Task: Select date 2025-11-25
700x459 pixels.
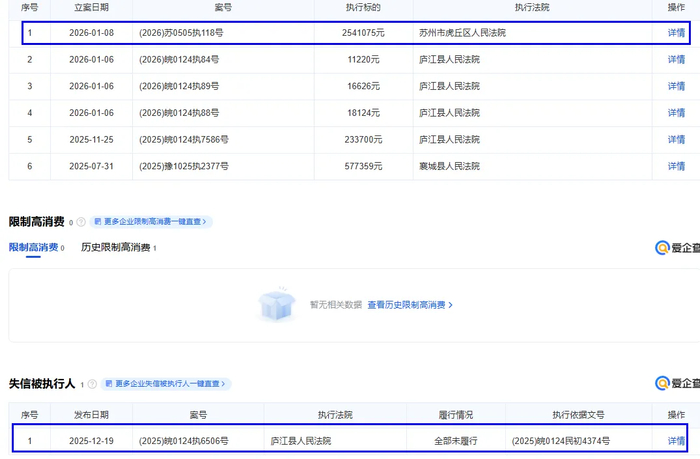Action: click(92, 140)
